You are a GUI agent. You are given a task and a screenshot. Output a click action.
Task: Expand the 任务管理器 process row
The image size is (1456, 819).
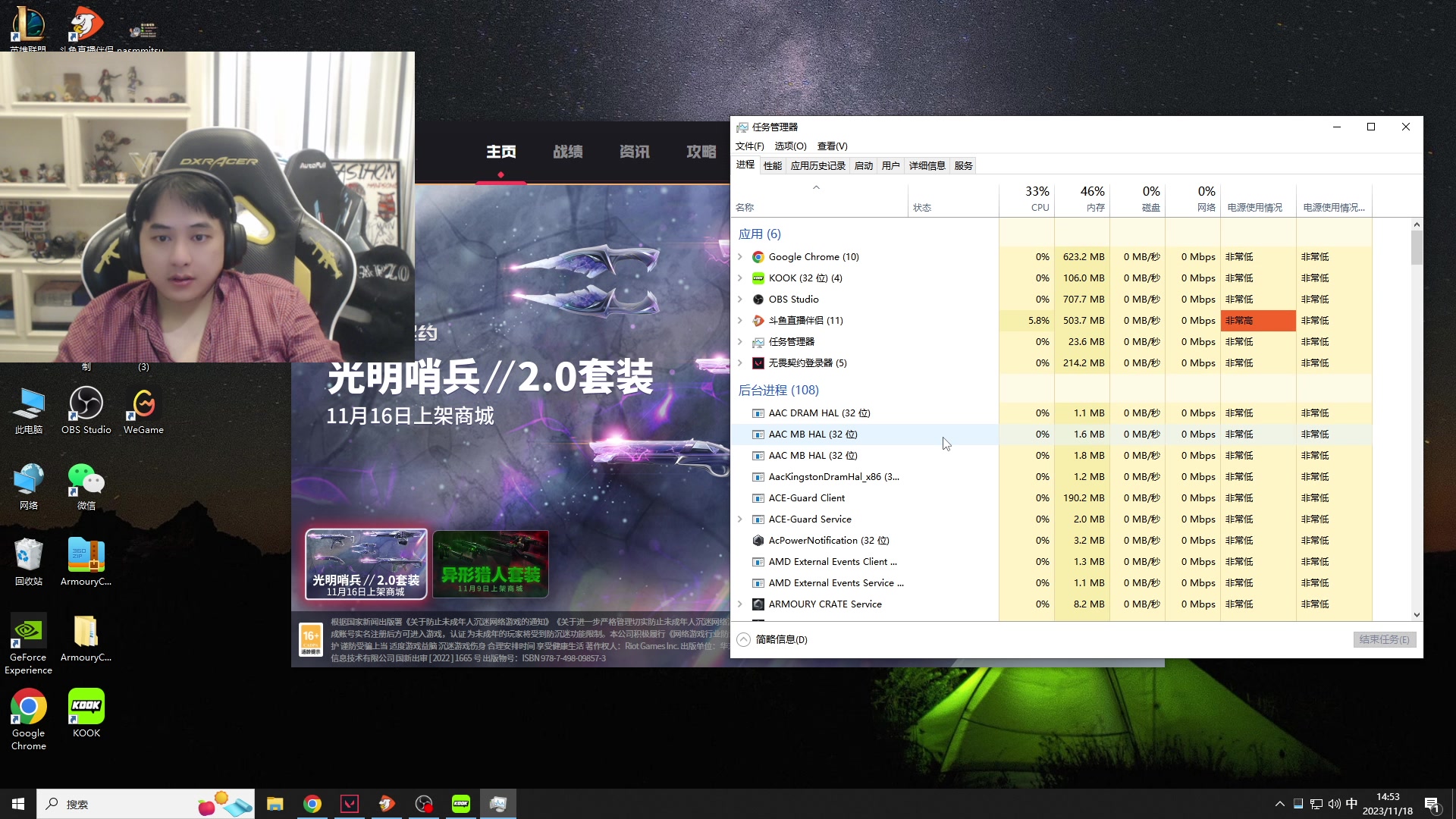coord(740,342)
